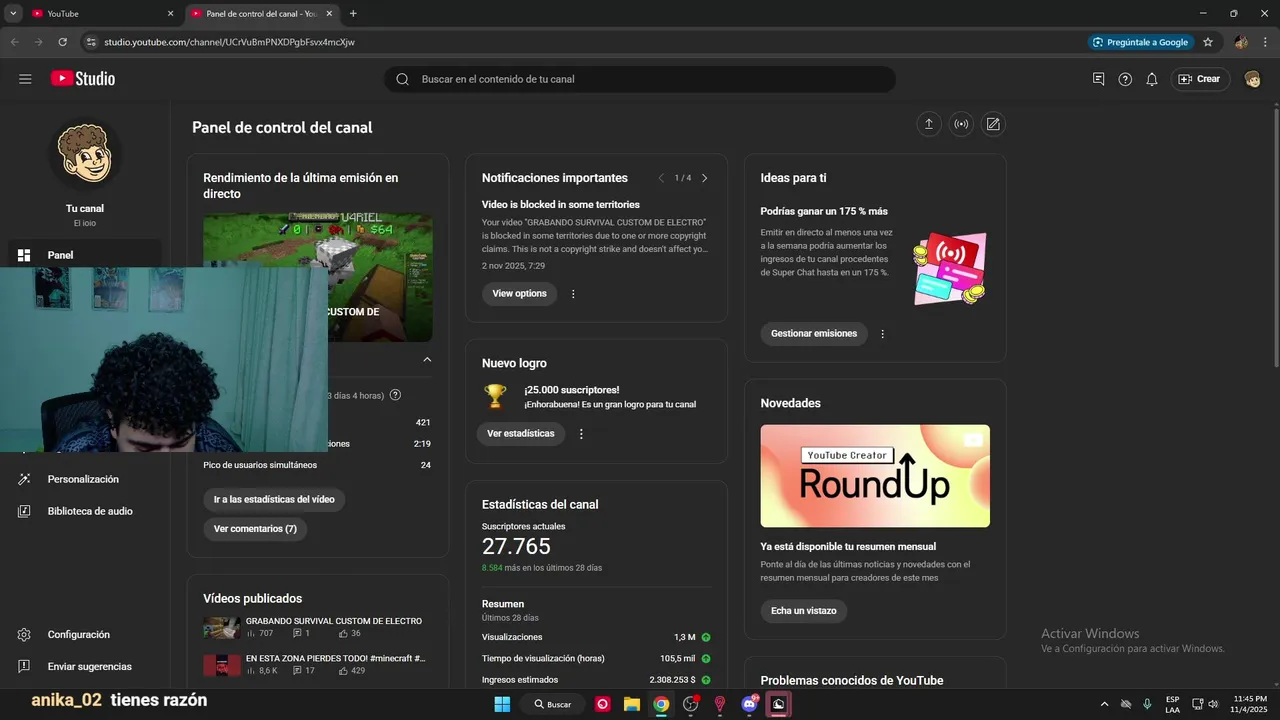1280x720 pixels.
Task: Open a new browser tab
Action: point(353,14)
